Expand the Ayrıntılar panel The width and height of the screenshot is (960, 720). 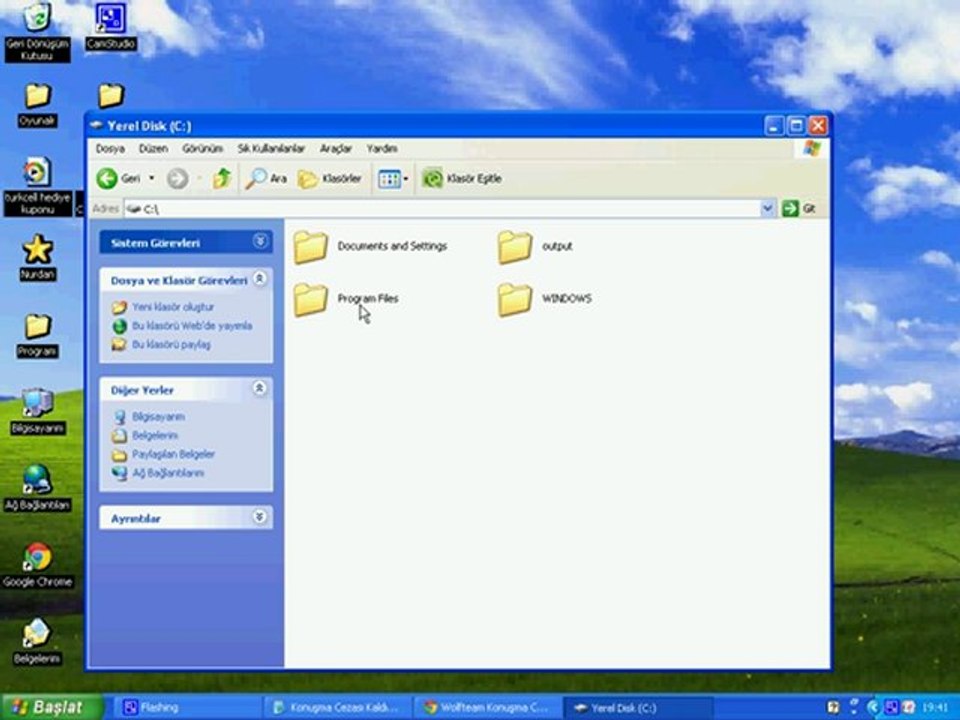(260, 517)
